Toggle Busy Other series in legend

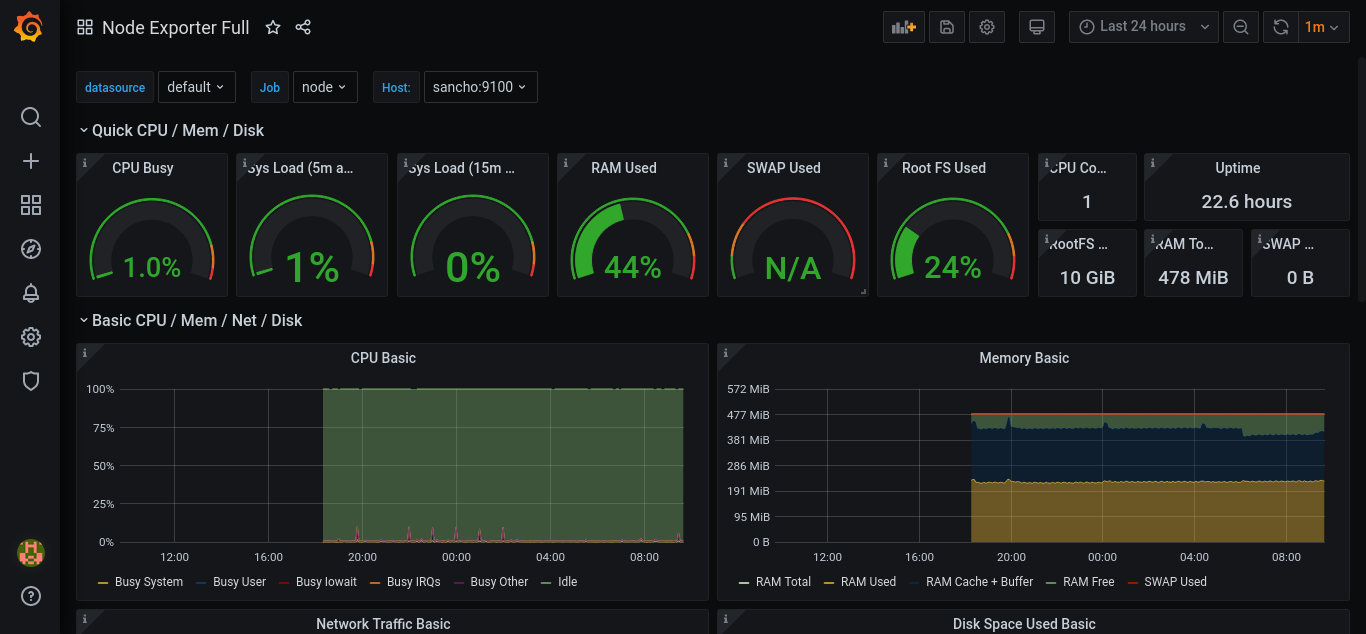pos(499,582)
